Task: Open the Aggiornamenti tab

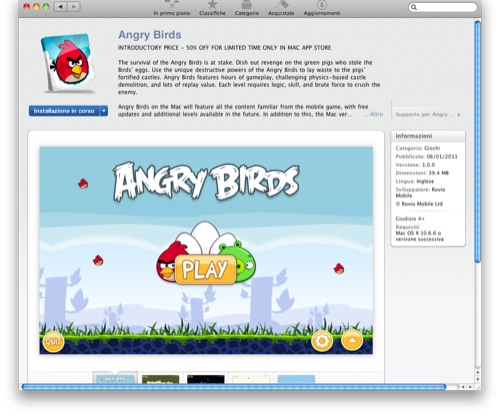Action: (322, 8)
